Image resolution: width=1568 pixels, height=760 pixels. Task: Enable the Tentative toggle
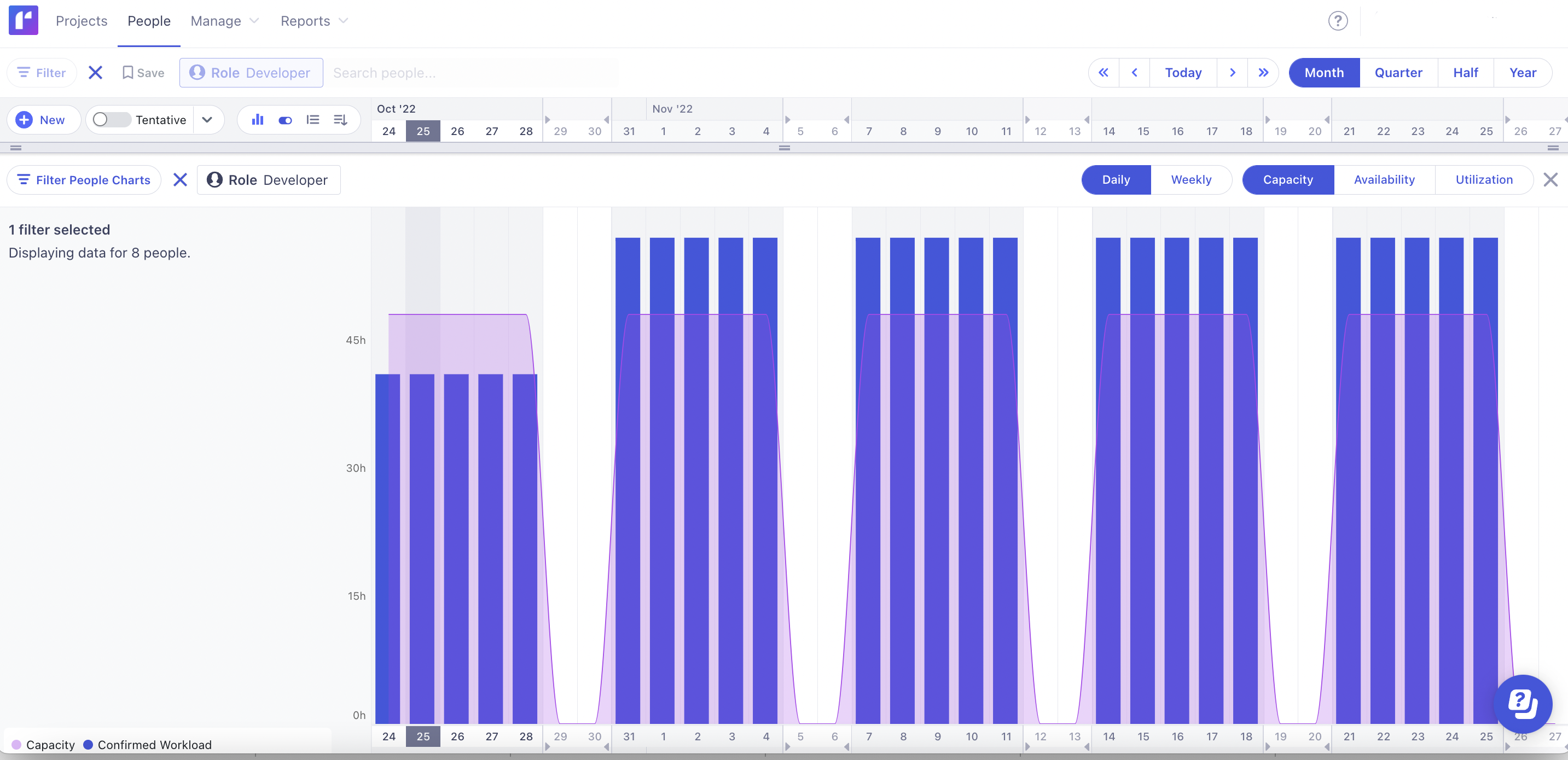[x=111, y=119]
